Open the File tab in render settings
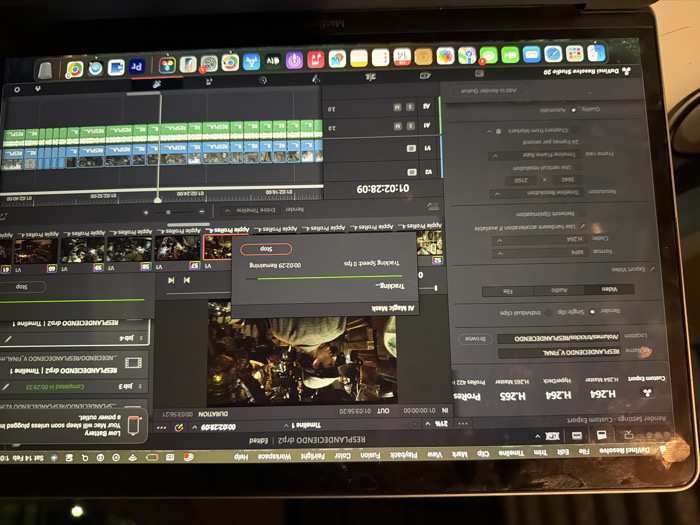 (x=508, y=292)
